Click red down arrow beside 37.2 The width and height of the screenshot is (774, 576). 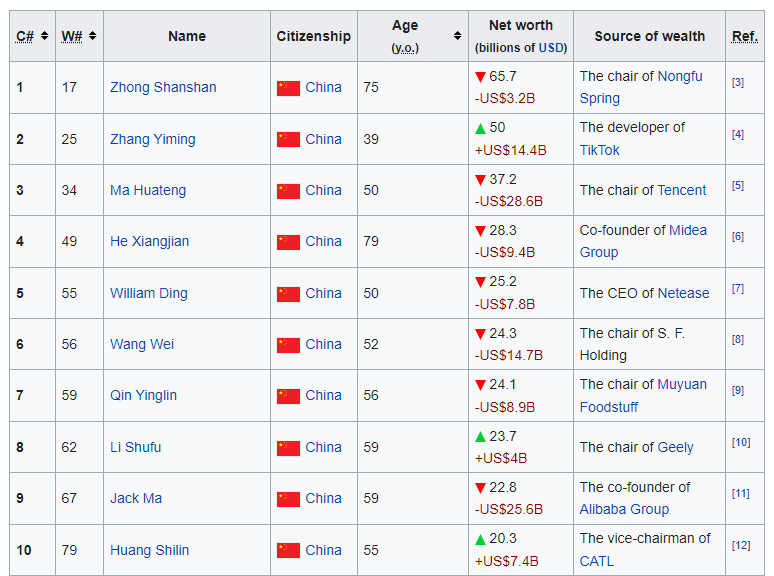[480, 180]
